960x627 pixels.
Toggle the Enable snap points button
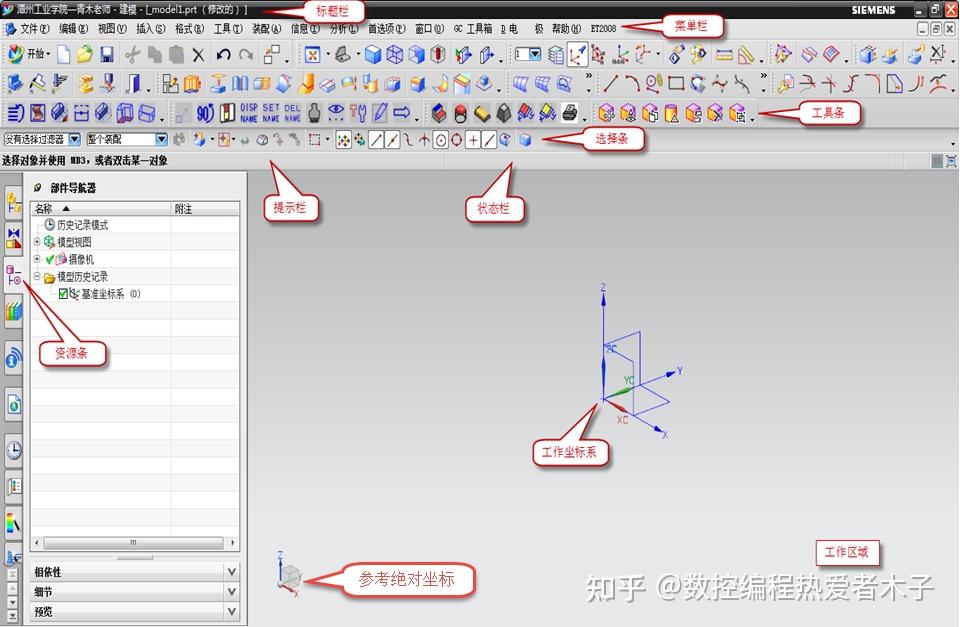coord(343,140)
